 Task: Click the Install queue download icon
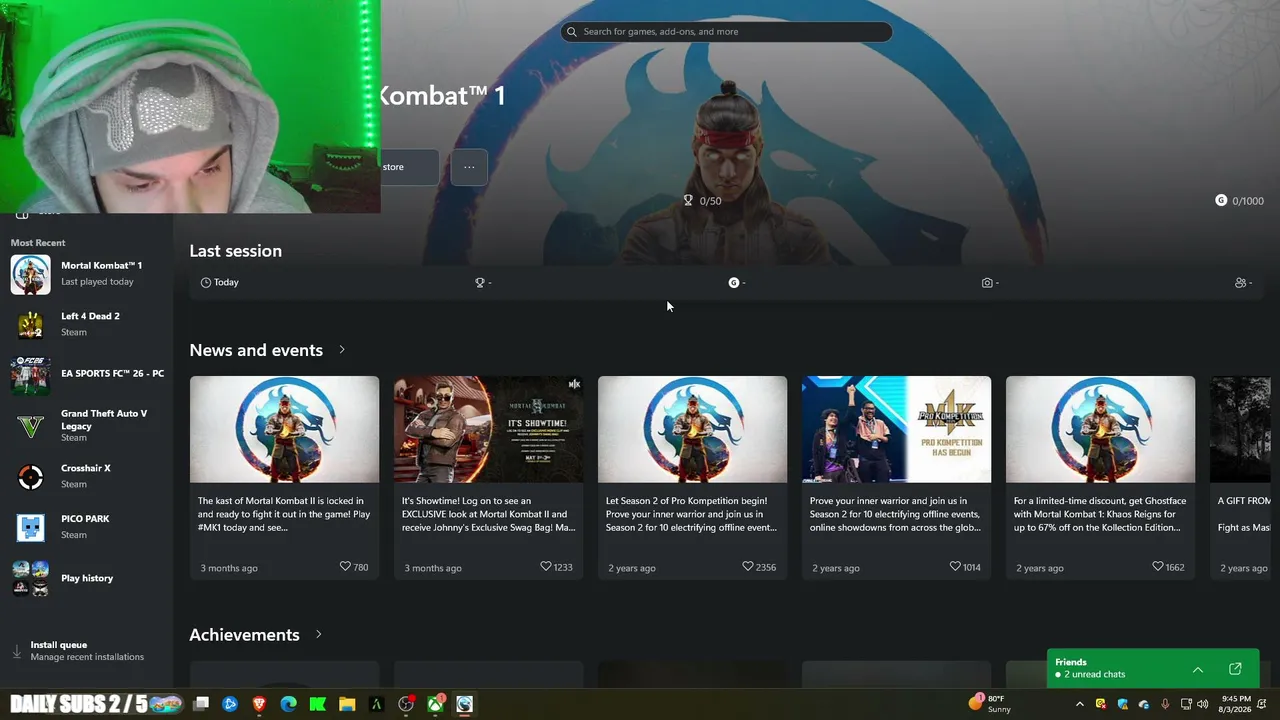coord(16,651)
